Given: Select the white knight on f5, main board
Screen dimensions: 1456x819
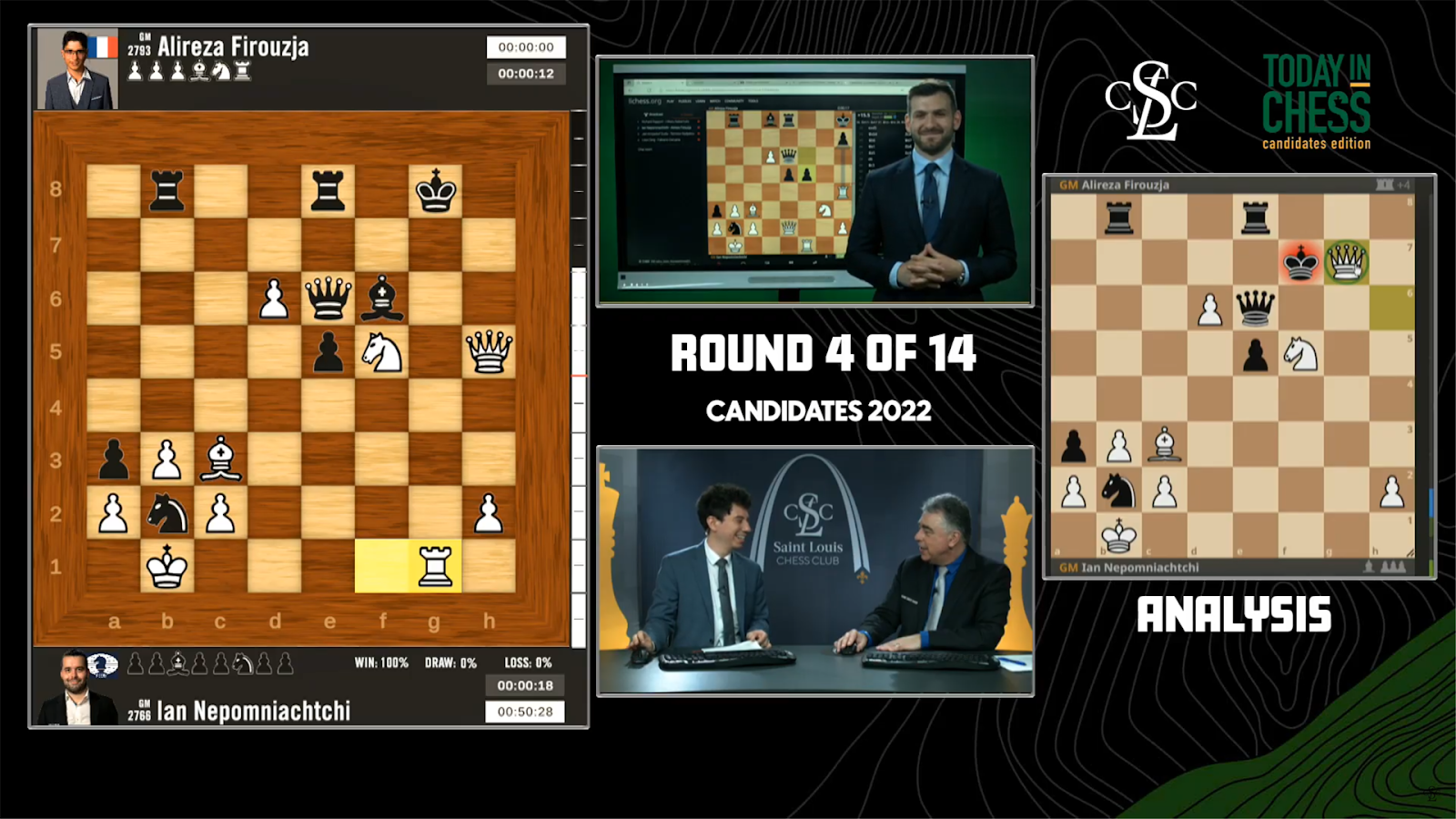Looking at the screenshot, I should click(x=381, y=352).
